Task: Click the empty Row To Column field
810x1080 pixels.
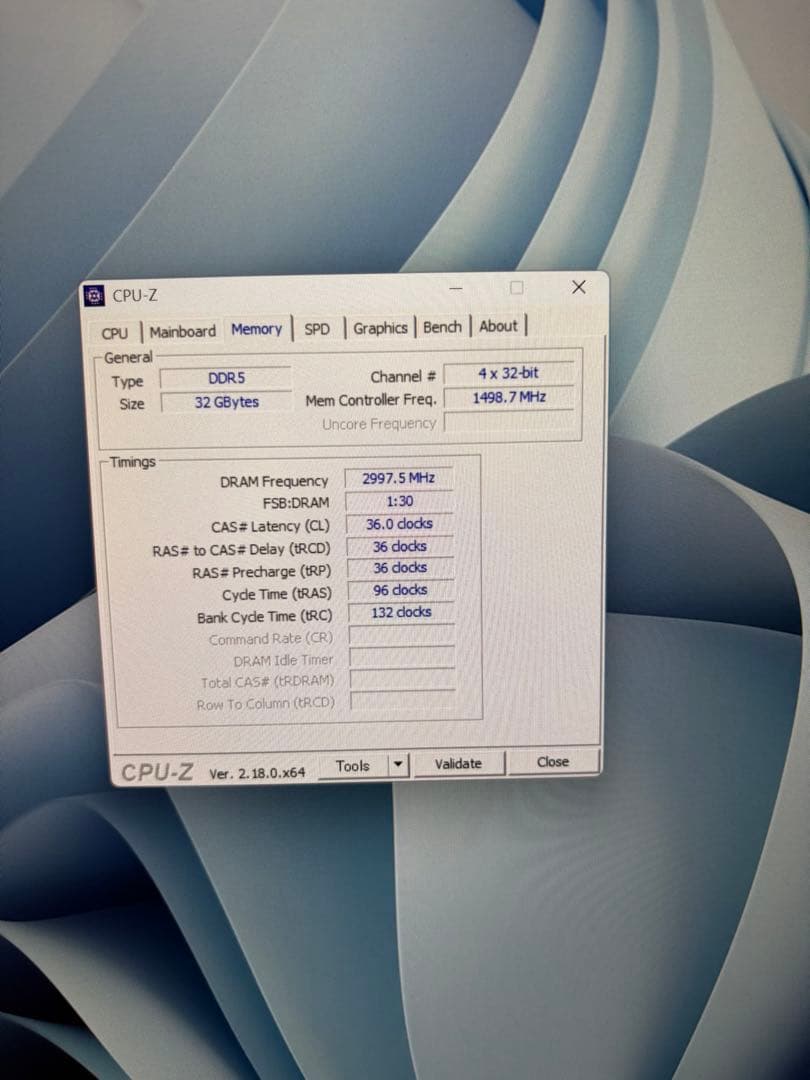Action: (403, 701)
